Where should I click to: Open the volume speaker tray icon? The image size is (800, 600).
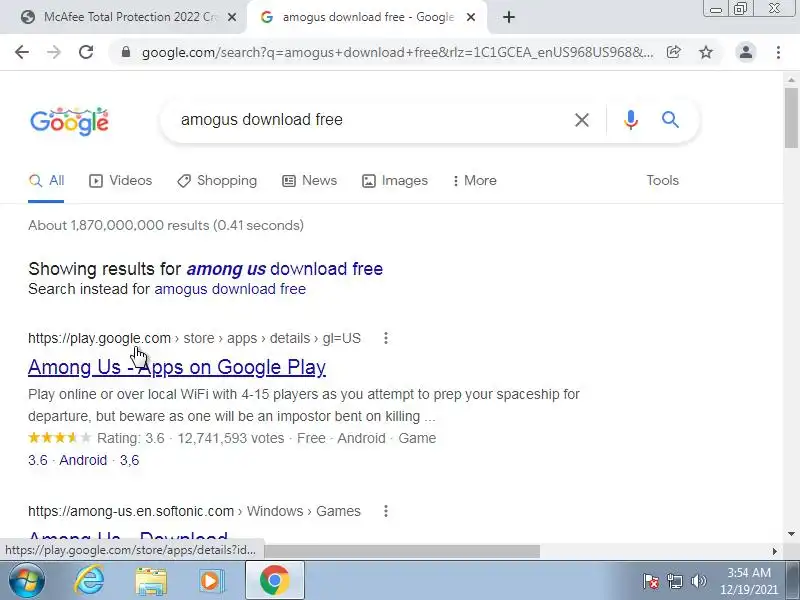pos(698,581)
